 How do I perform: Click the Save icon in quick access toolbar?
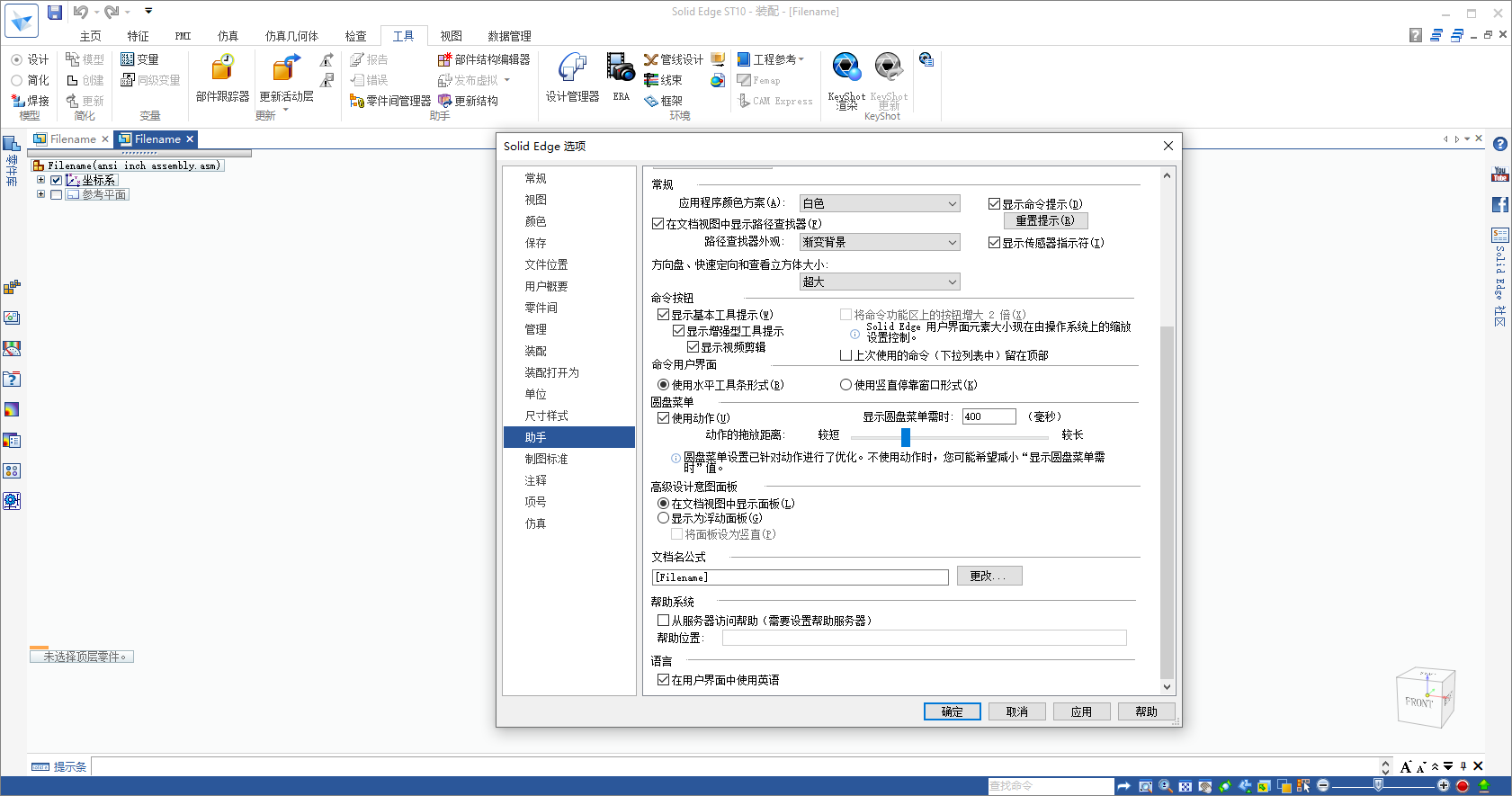coord(55,12)
